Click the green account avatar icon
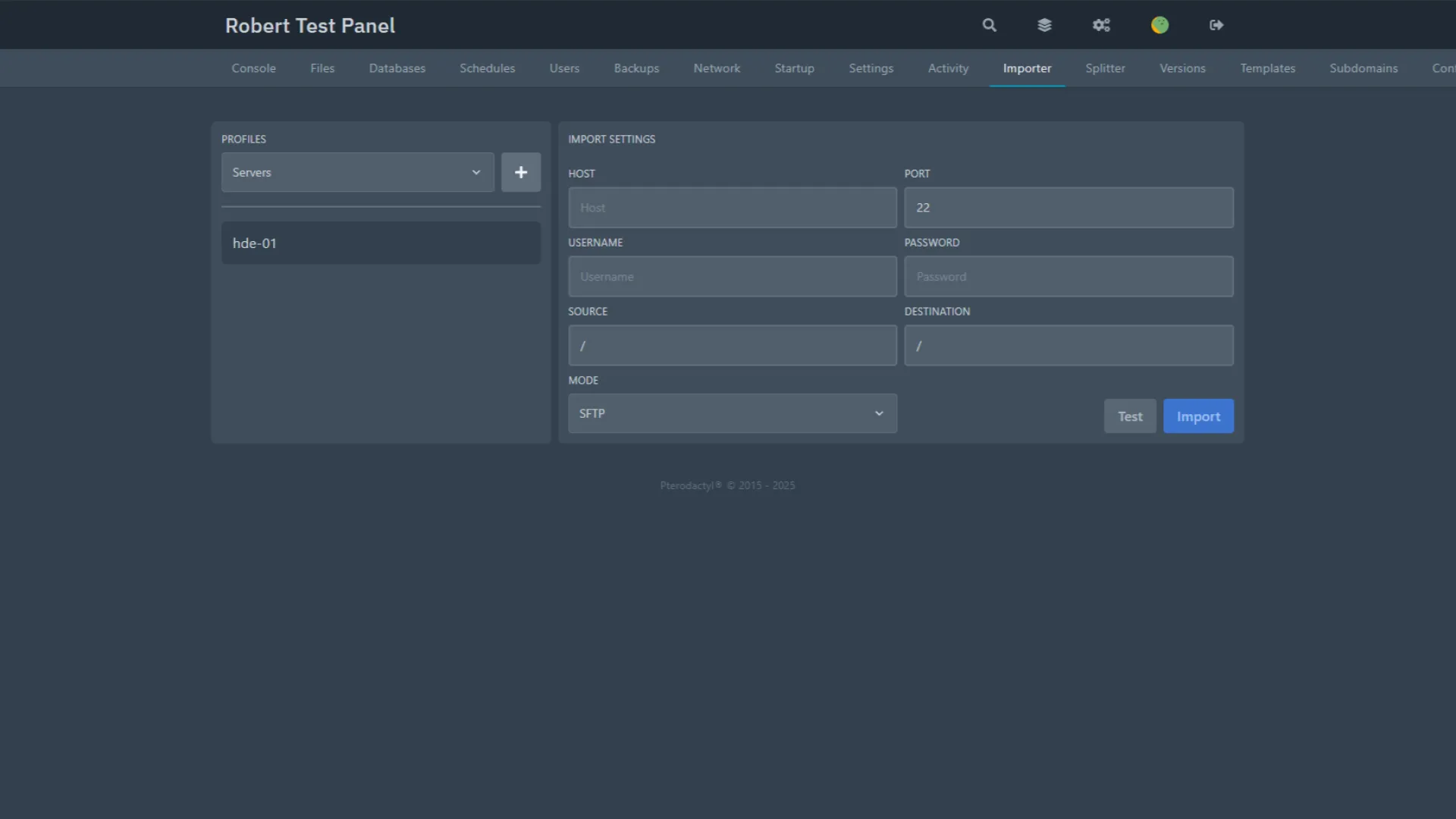This screenshot has width=1456, height=819. [1159, 25]
